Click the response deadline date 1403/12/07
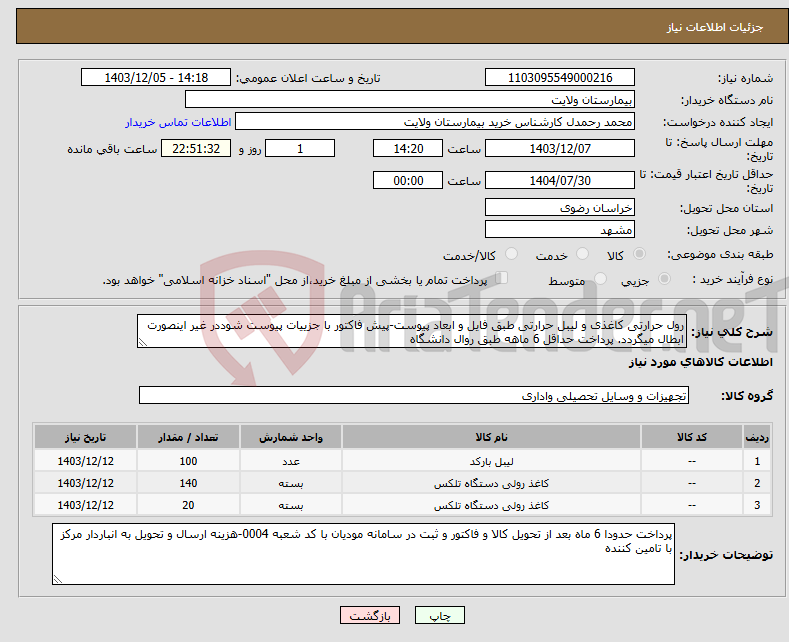This screenshot has width=789, height=642. (560, 148)
